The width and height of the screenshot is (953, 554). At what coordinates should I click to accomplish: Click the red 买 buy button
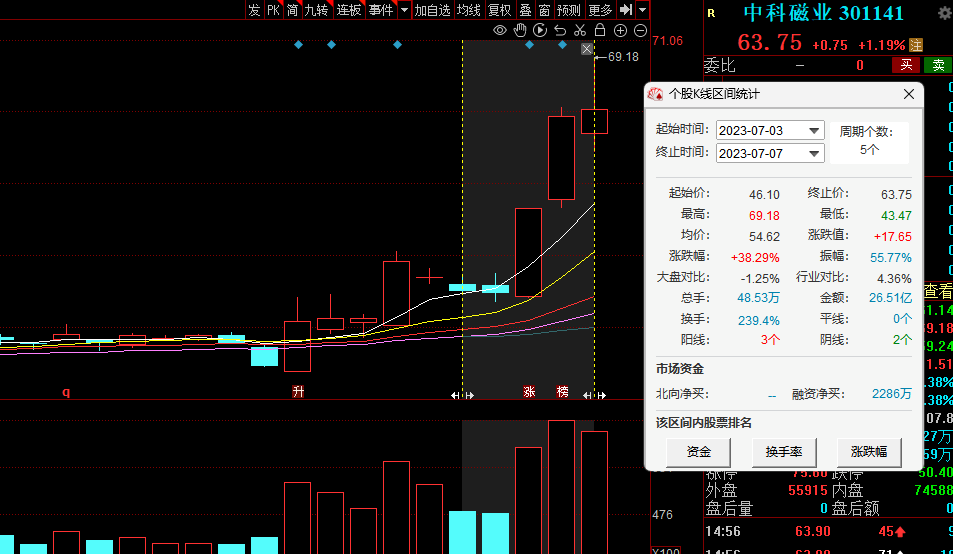click(906, 65)
